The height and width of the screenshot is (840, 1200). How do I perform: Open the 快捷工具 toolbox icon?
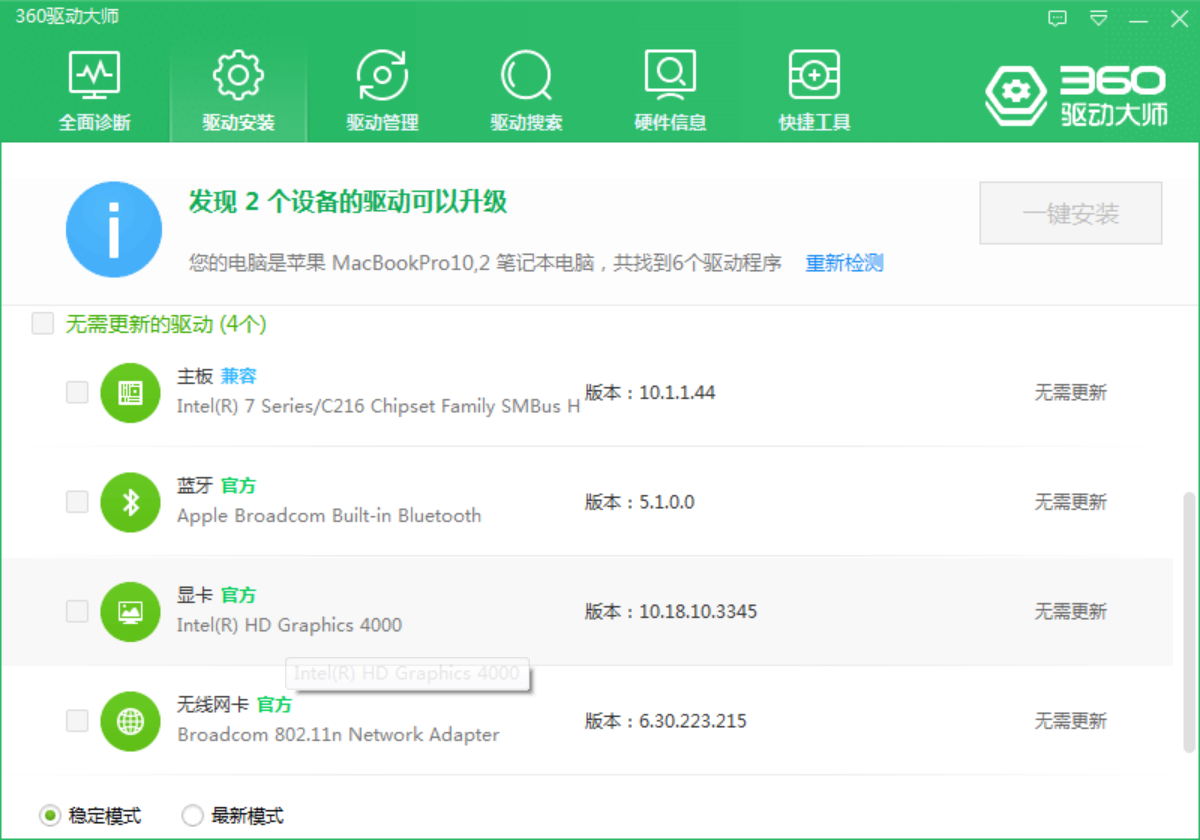[x=814, y=77]
